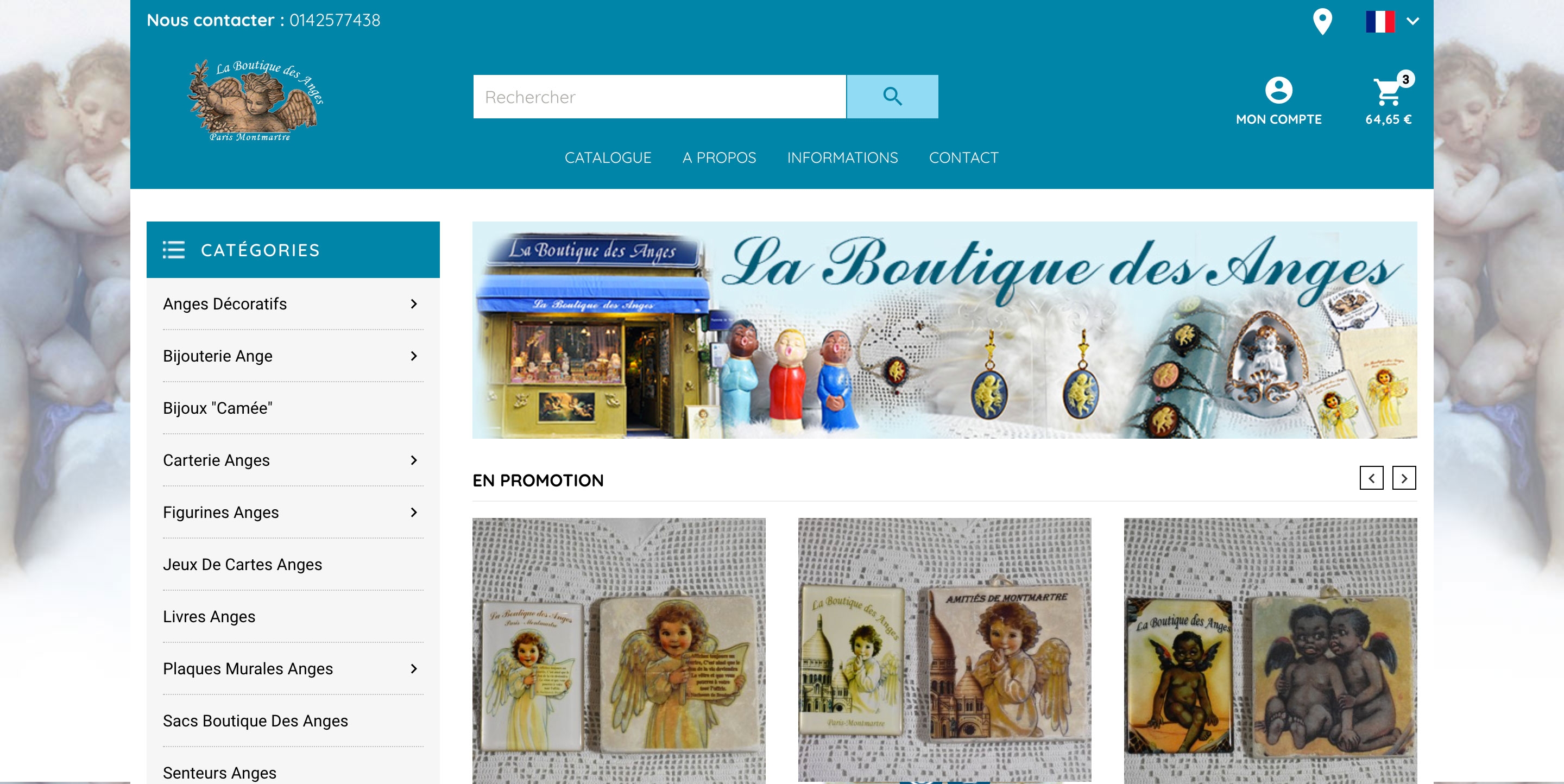Open the A PROPOS menu
Image resolution: width=1564 pixels, height=784 pixels.
tap(719, 158)
